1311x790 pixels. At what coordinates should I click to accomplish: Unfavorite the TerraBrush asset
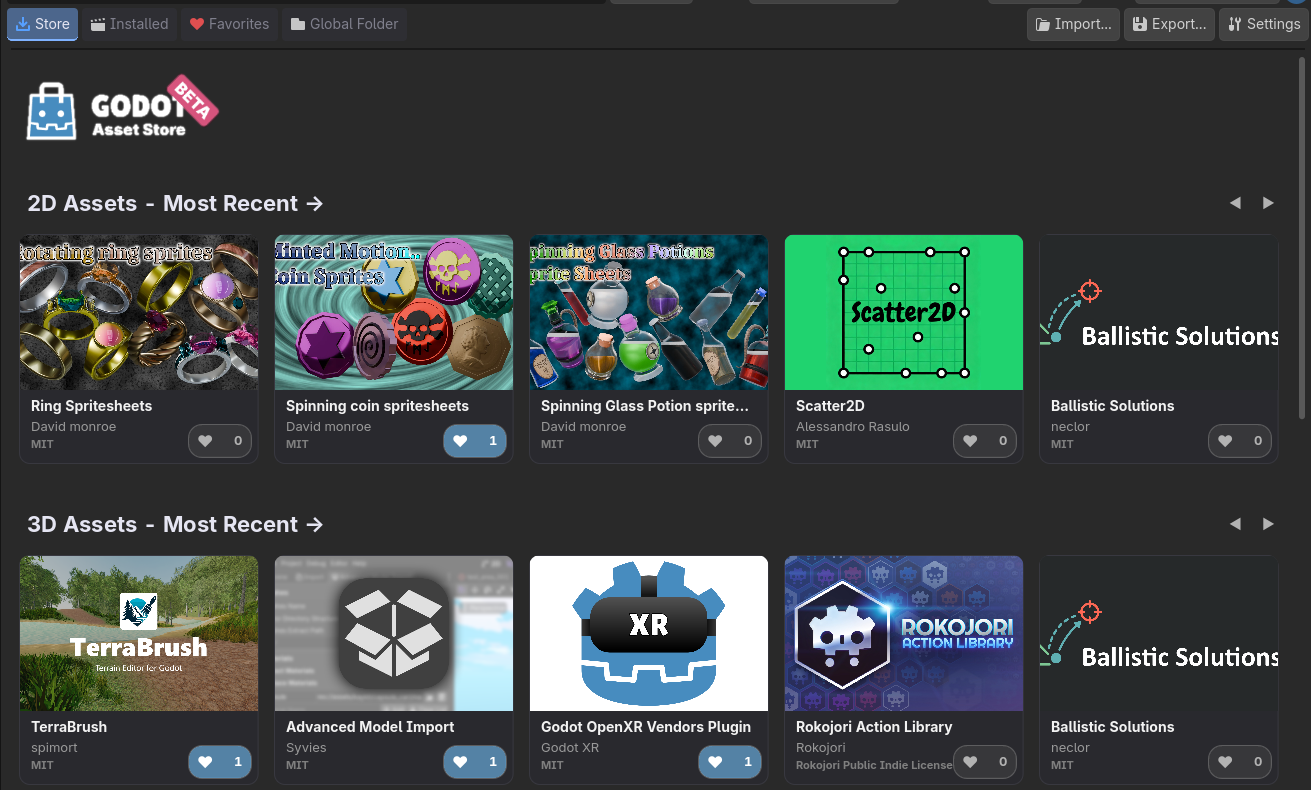pos(220,762)
